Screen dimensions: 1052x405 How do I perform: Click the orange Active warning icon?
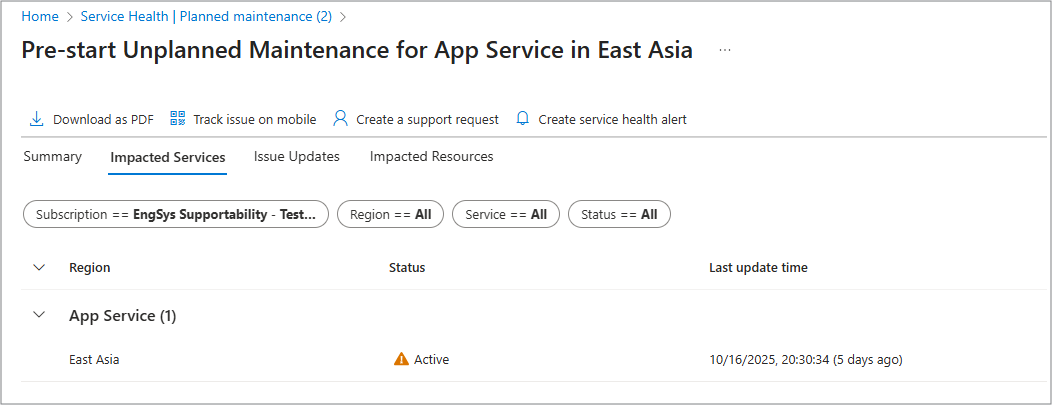[x=401, y=359]
